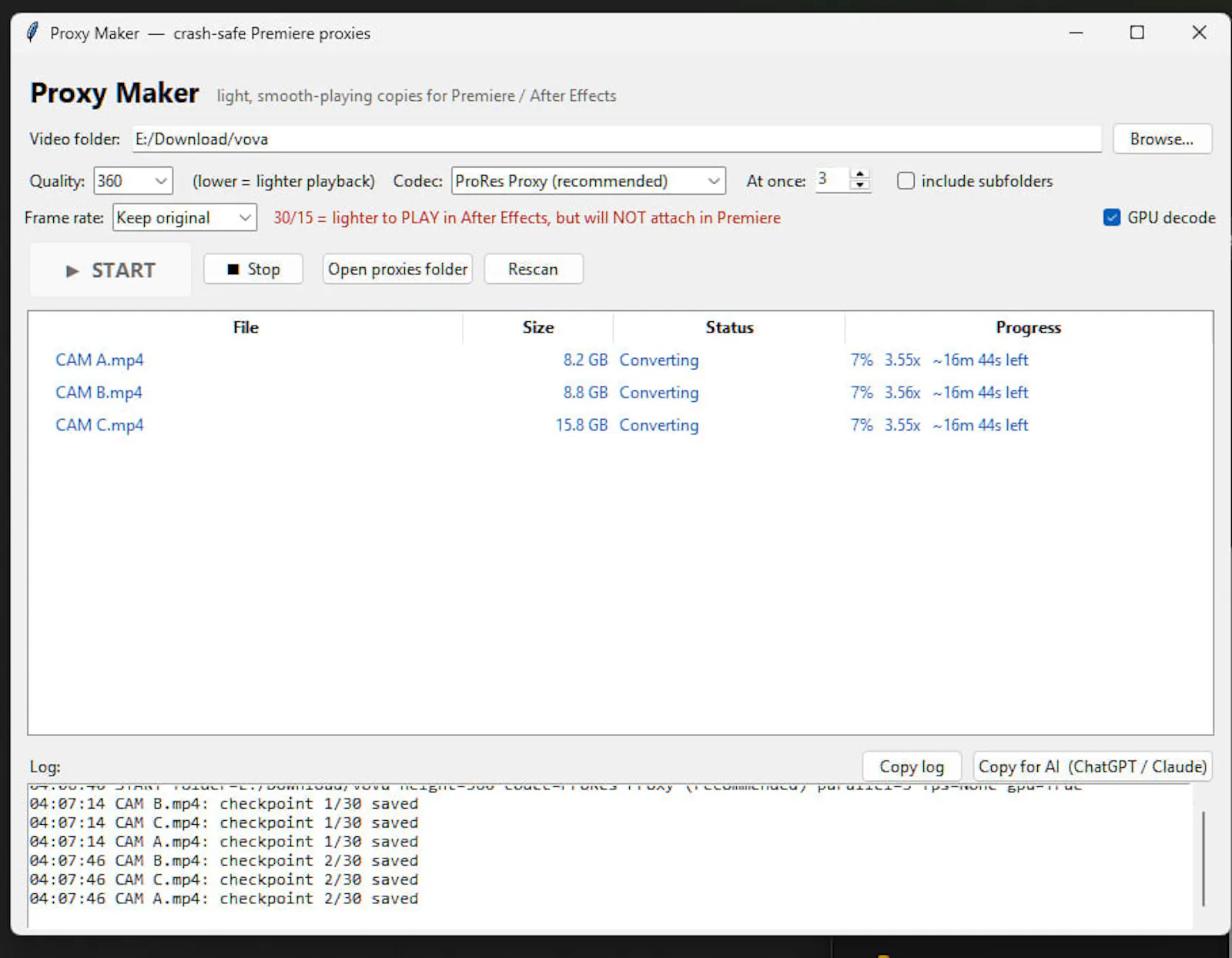Viewport: 1232px width, 958px height.
Task: Click log line 'CAM A.mp4: checkpoint 2/30 saved'
Action: click(223, 898)
